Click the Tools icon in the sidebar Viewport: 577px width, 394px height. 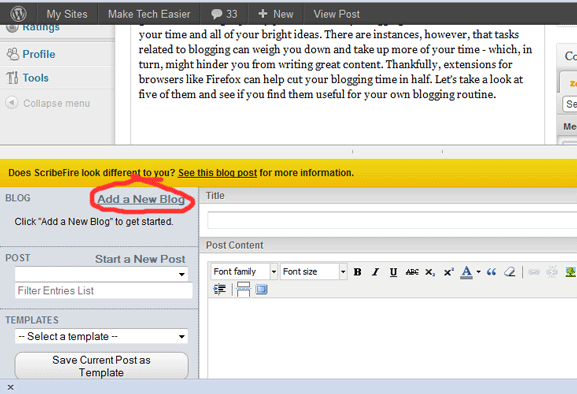[x=12, y=78]
